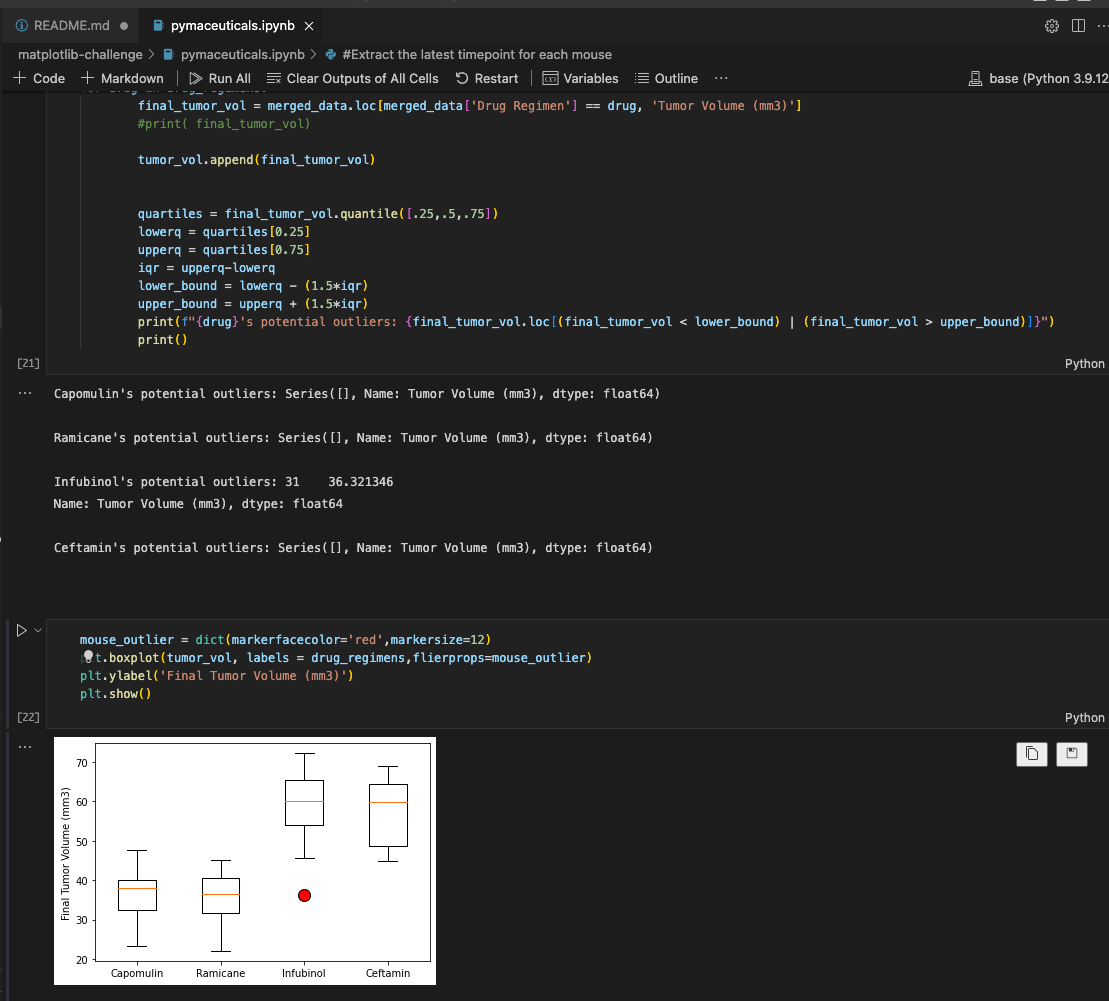Click the iqr = upperq-lowerq line
This screenshot has height=1001, width=1109.
point(206,267)
